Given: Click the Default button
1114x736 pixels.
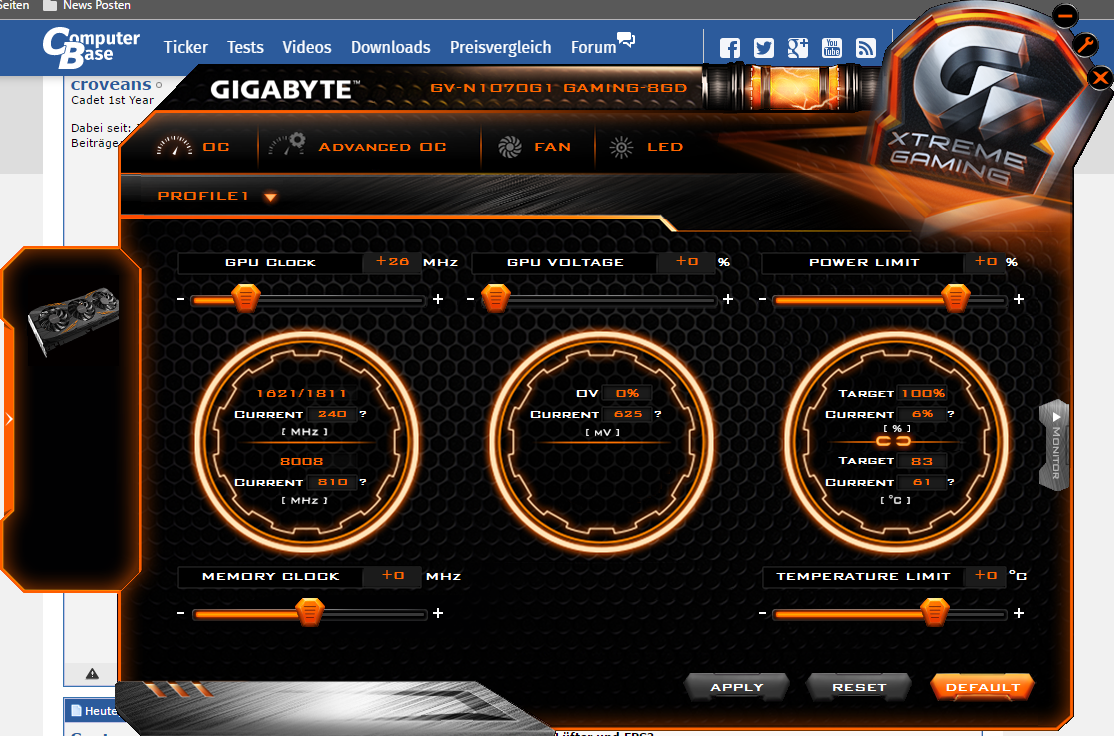Looking at the screenshot, I should [x=983, y=687].
